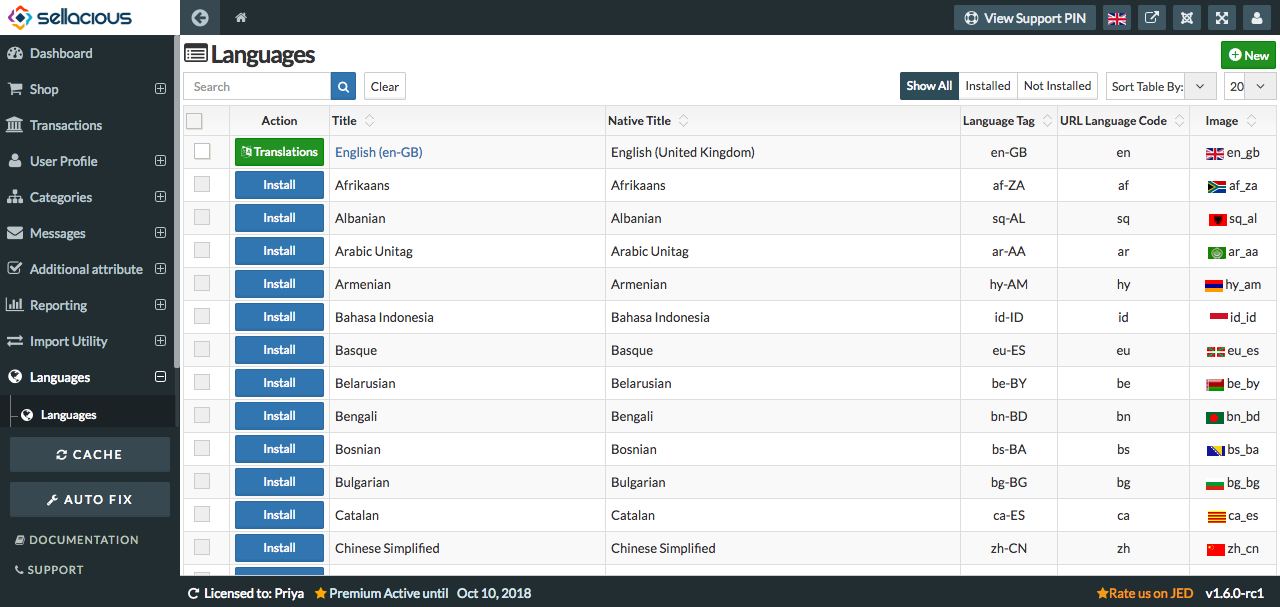Check the Albanian row checkbox
This screenshot has width=1280, height=607.
coord(202,217)
